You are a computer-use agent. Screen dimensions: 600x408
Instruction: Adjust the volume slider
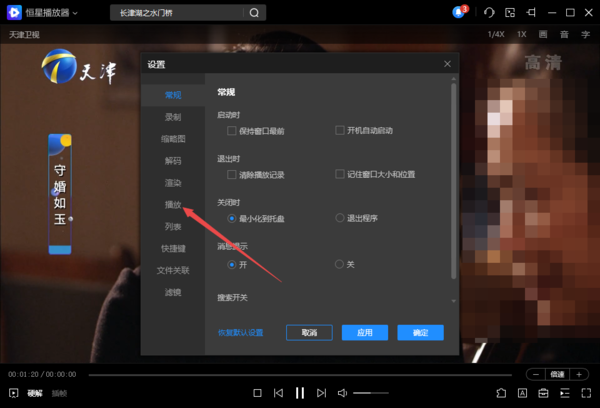tap(370, 393)
